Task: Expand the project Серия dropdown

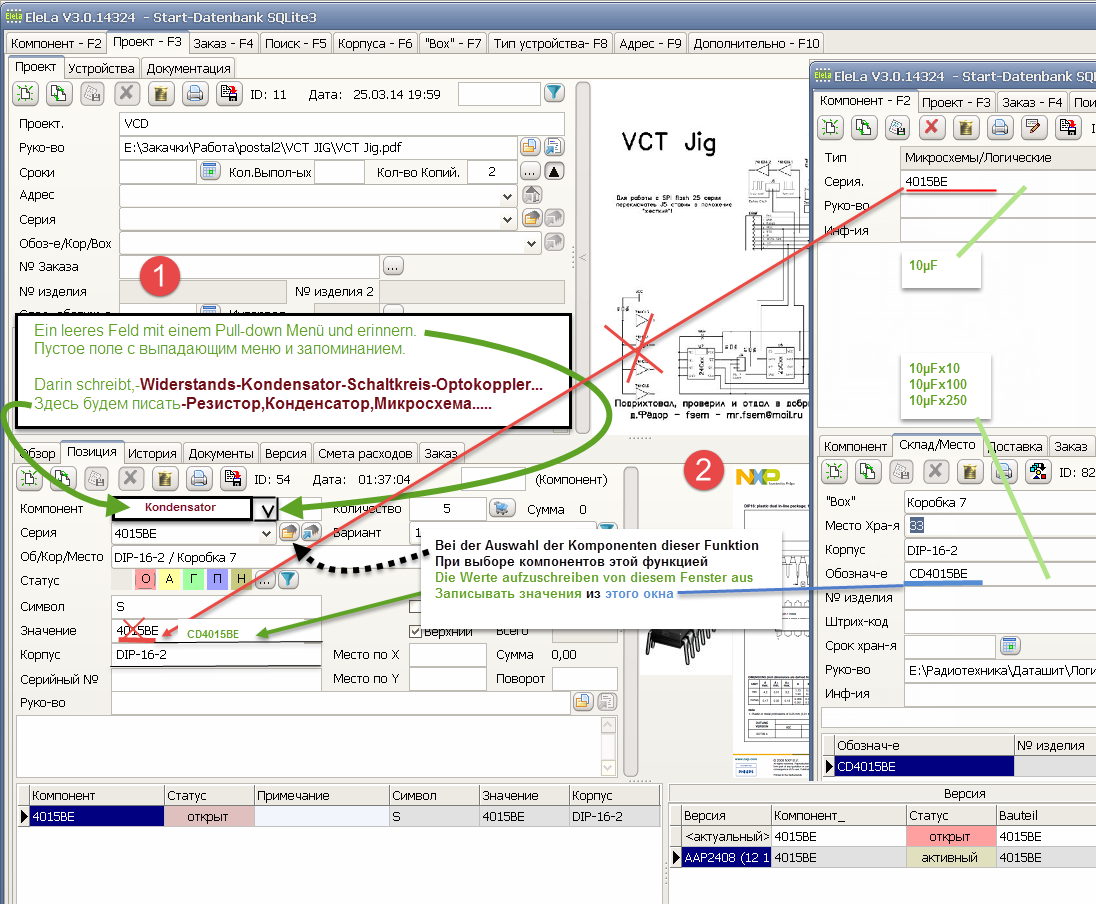Action: click(x=508, y=220)
